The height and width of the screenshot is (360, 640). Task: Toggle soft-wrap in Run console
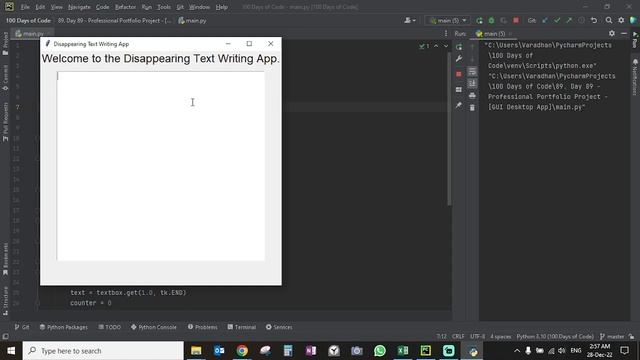tap(472, 72)
